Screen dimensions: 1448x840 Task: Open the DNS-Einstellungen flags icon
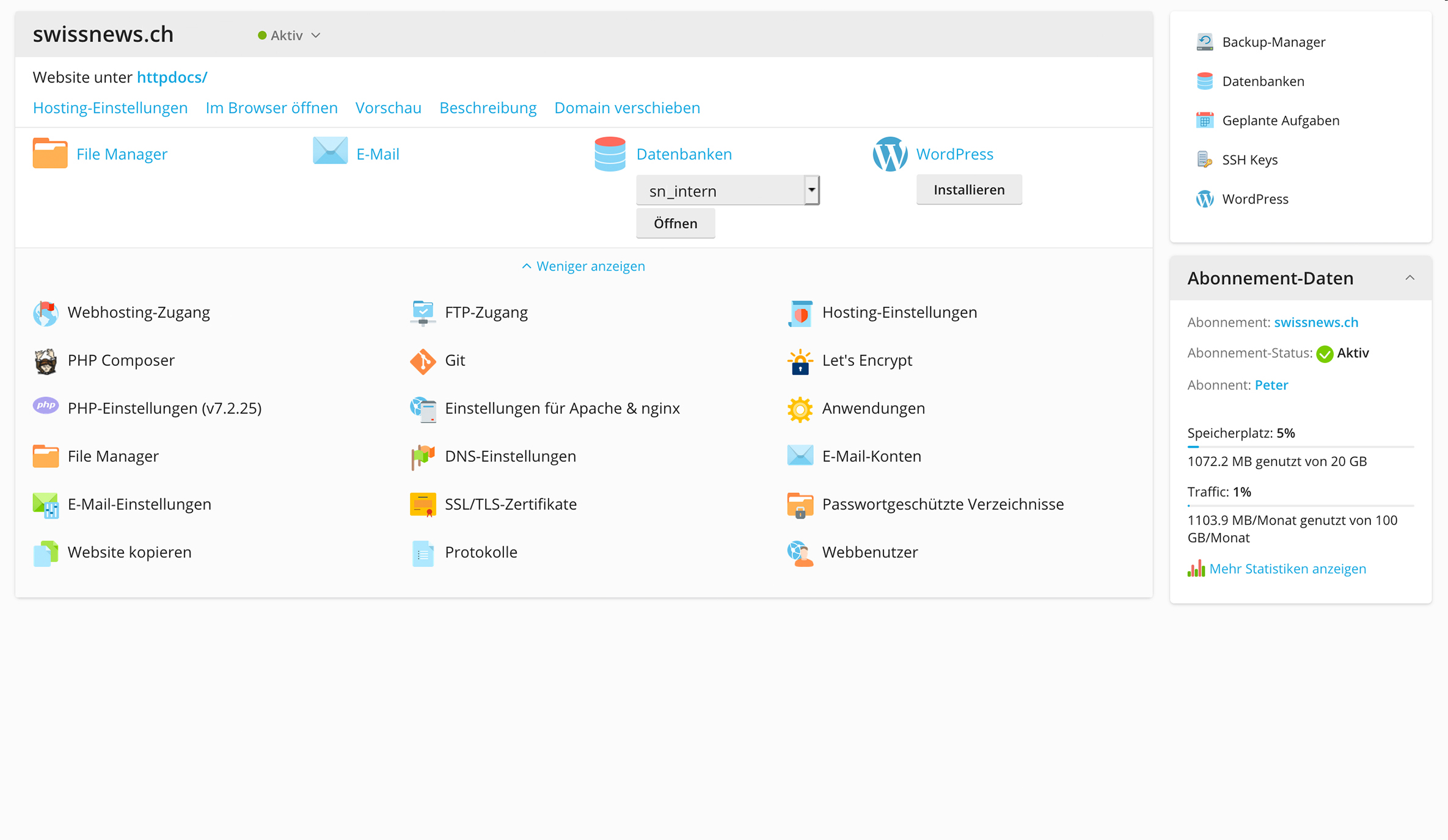[x=423, y=457]
